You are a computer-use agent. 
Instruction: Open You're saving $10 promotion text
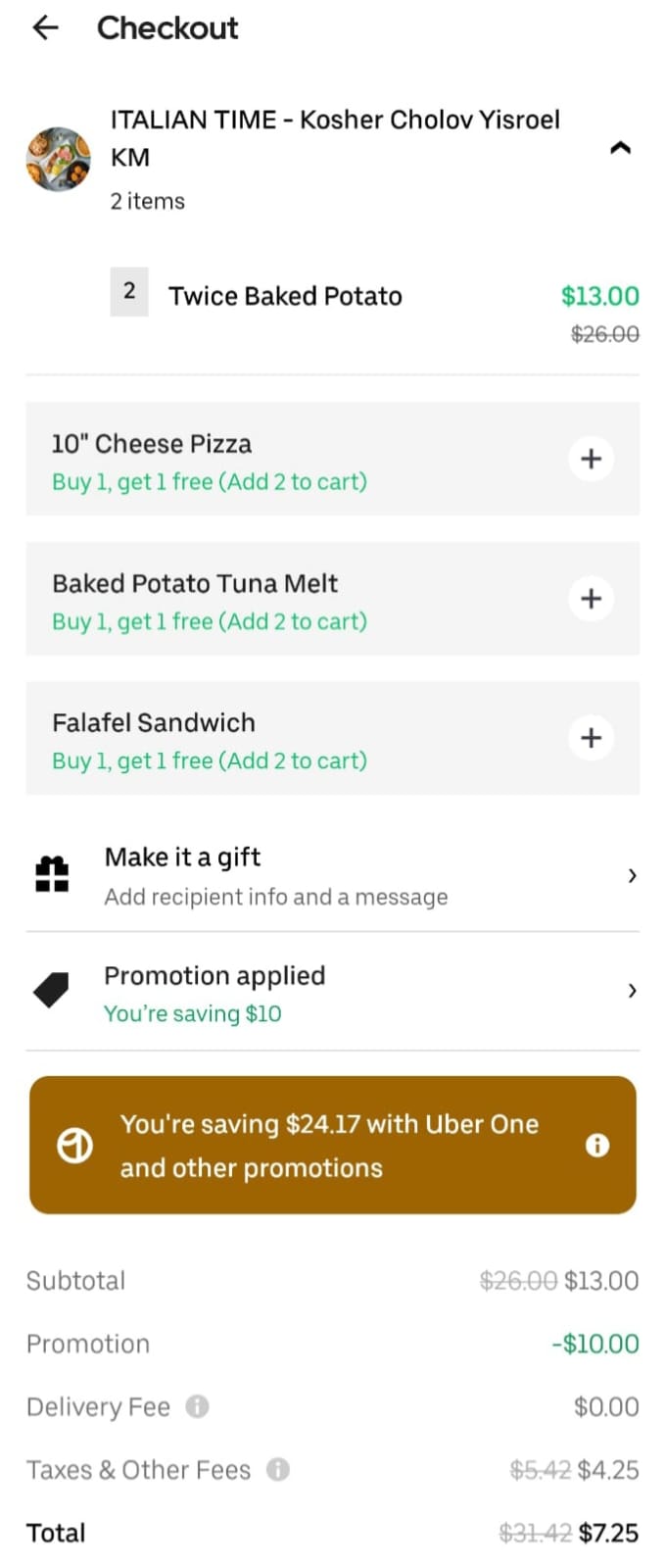(193, 1013)
